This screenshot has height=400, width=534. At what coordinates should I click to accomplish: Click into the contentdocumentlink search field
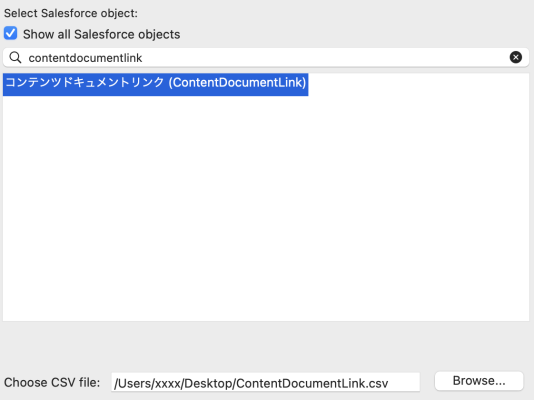click(x=266, y=58)
